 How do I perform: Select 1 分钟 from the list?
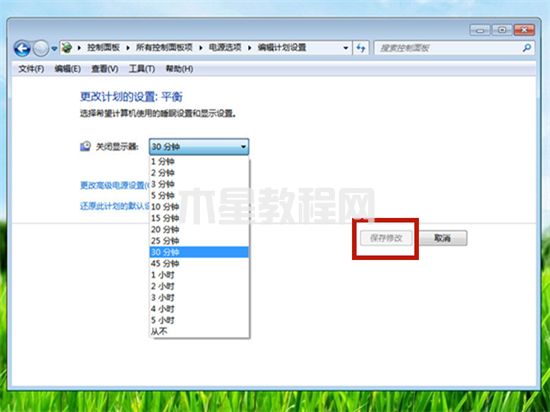tap(199, 161)
